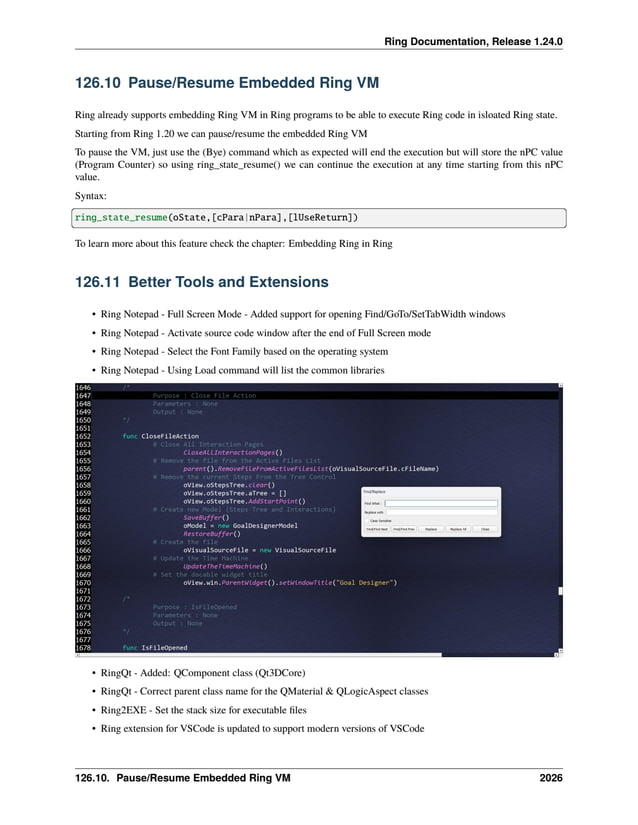Click the scroll-down arrow of the code editor
Viewport: 638px width, 825px height.
(x=560, y=651)
